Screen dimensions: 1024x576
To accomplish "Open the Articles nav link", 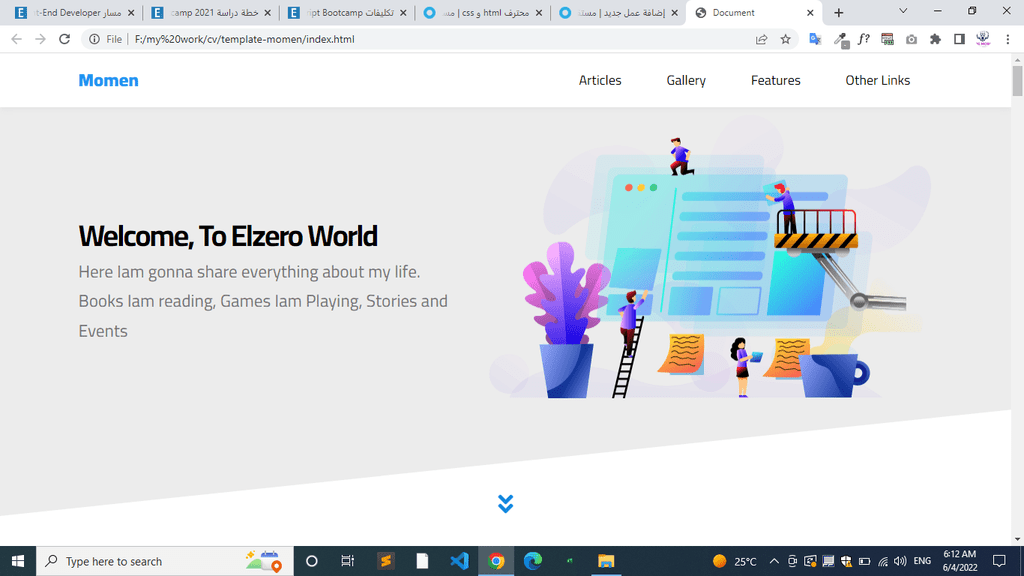I will [600, 80].
